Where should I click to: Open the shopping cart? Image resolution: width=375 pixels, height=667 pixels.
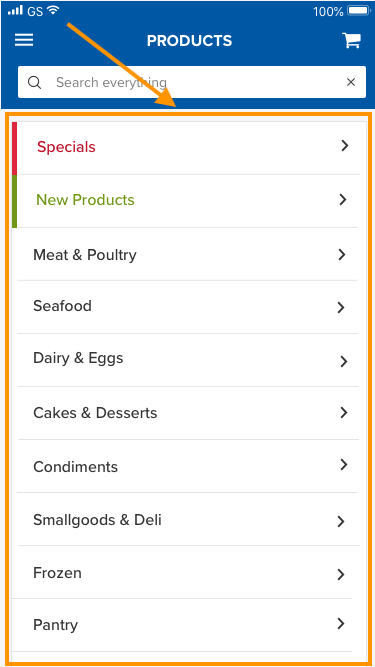coord(352,40)
